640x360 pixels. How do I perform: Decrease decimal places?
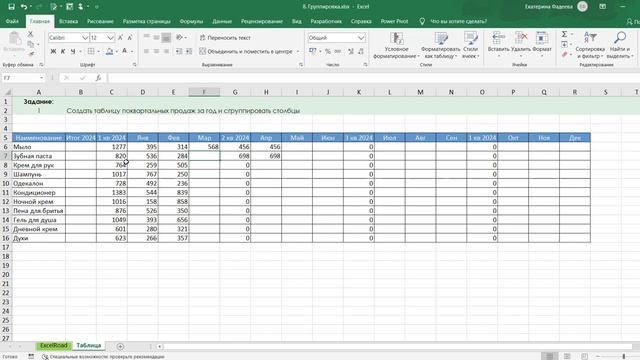tap(361, 51)
